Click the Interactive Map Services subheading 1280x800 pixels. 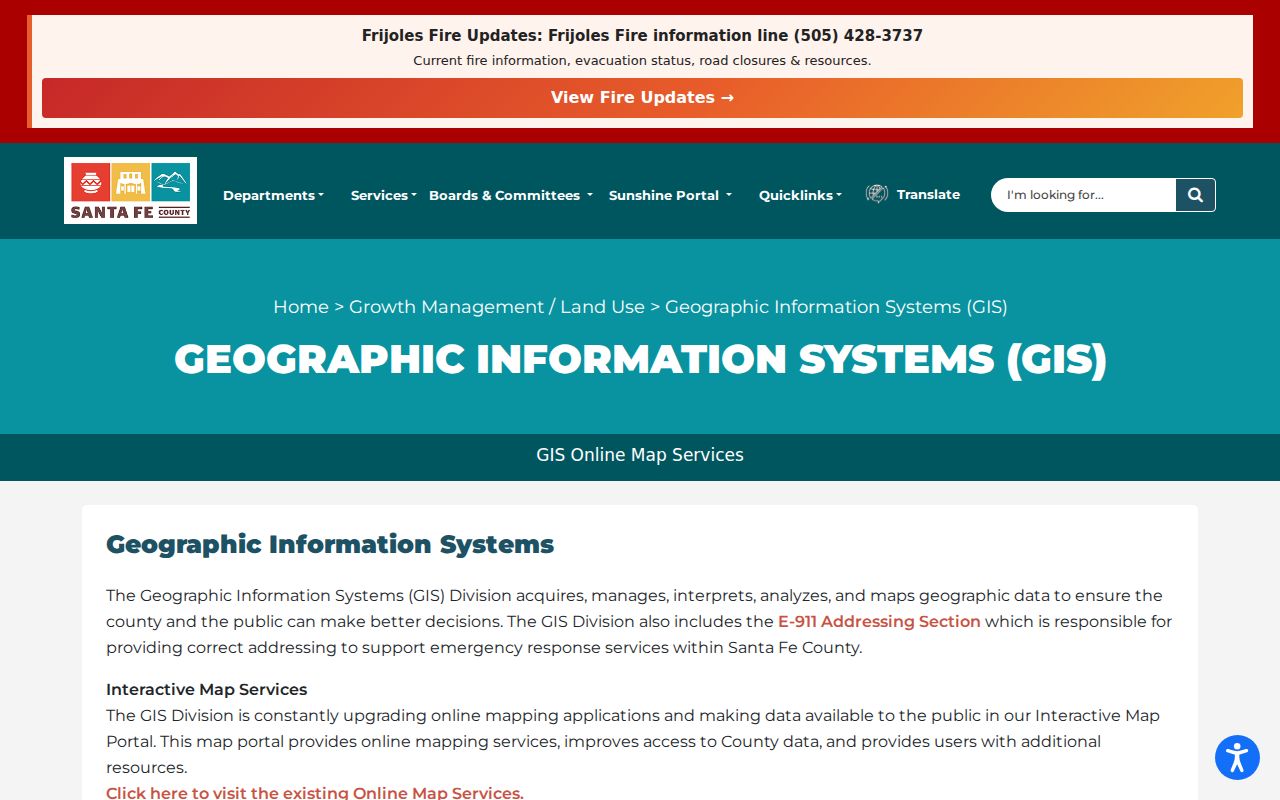click(207, 689)
